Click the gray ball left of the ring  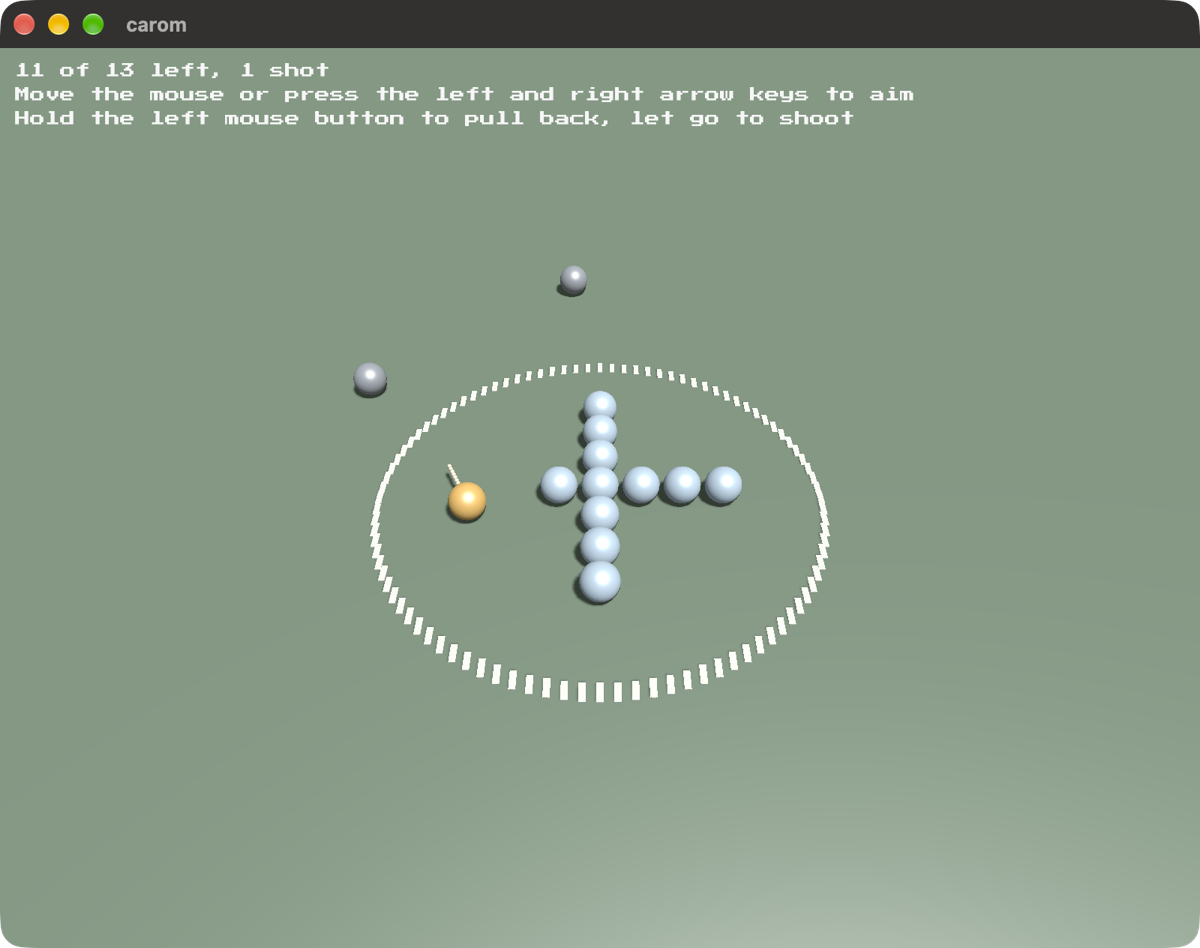(370, 378)
